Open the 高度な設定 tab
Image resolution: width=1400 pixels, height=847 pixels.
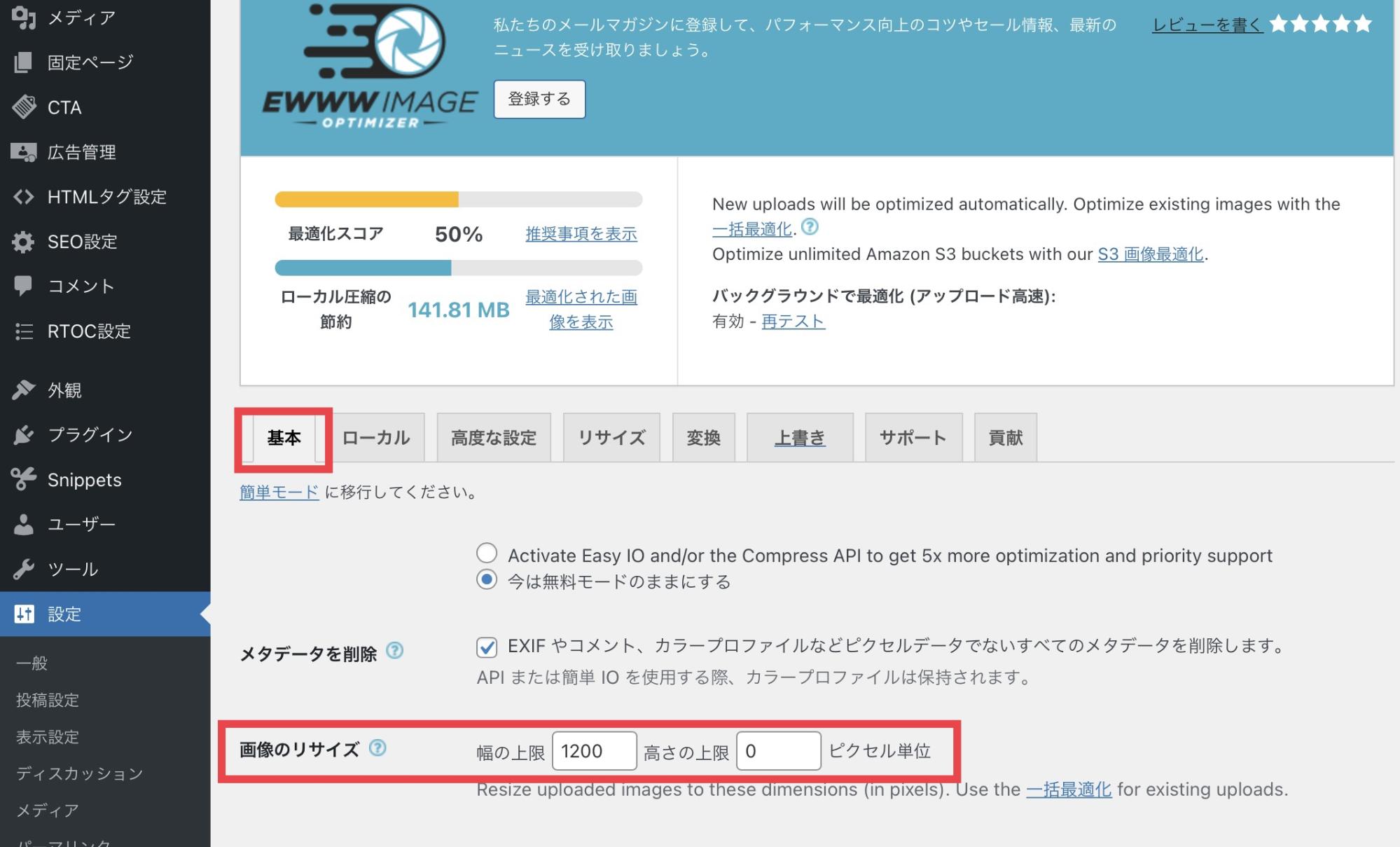pos(494,439)
